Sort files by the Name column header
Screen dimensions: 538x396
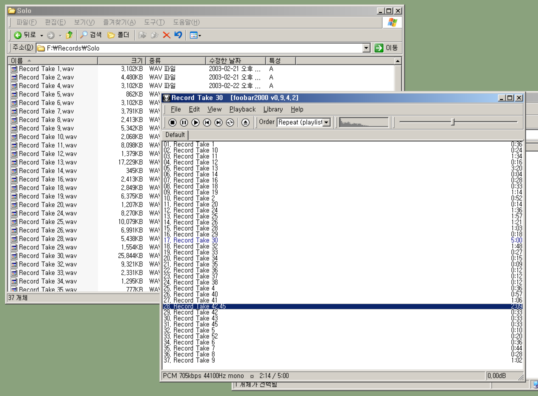click(53, 61)
